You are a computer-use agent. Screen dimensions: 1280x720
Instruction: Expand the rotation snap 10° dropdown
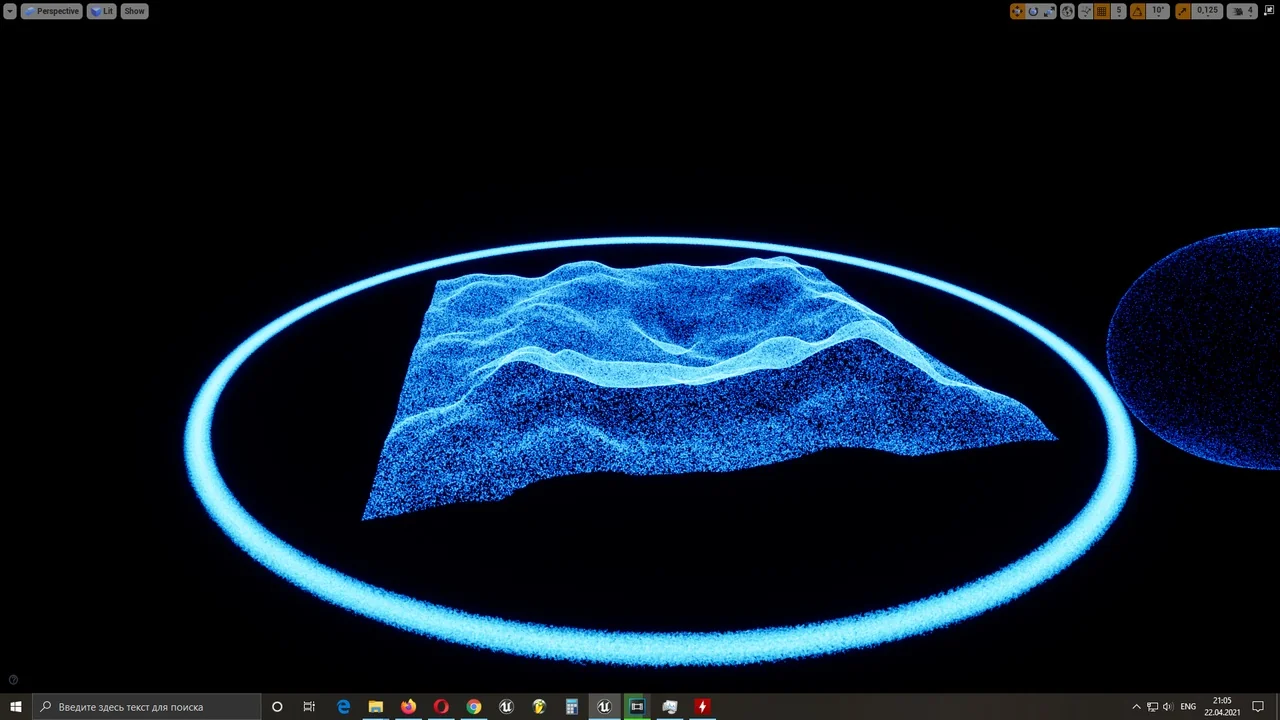click(x=1158, y=11)
